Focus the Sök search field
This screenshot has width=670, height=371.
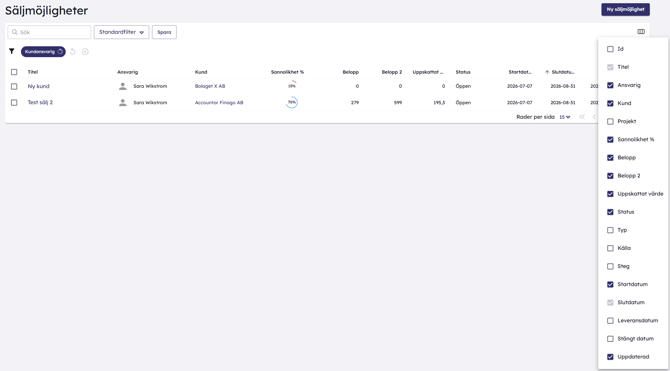[49, 32]
